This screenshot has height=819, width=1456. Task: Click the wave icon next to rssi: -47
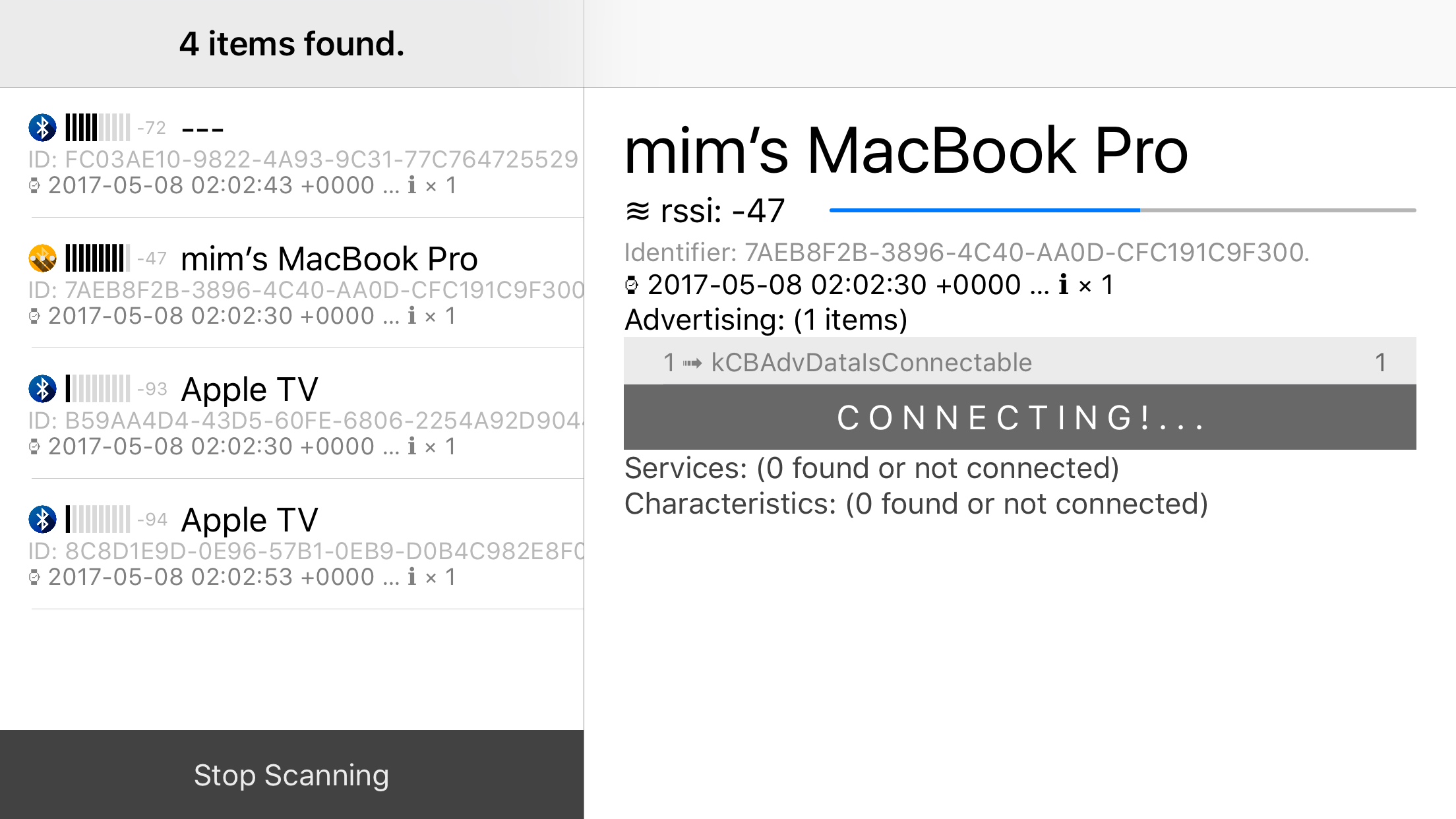tap(638, 212)
